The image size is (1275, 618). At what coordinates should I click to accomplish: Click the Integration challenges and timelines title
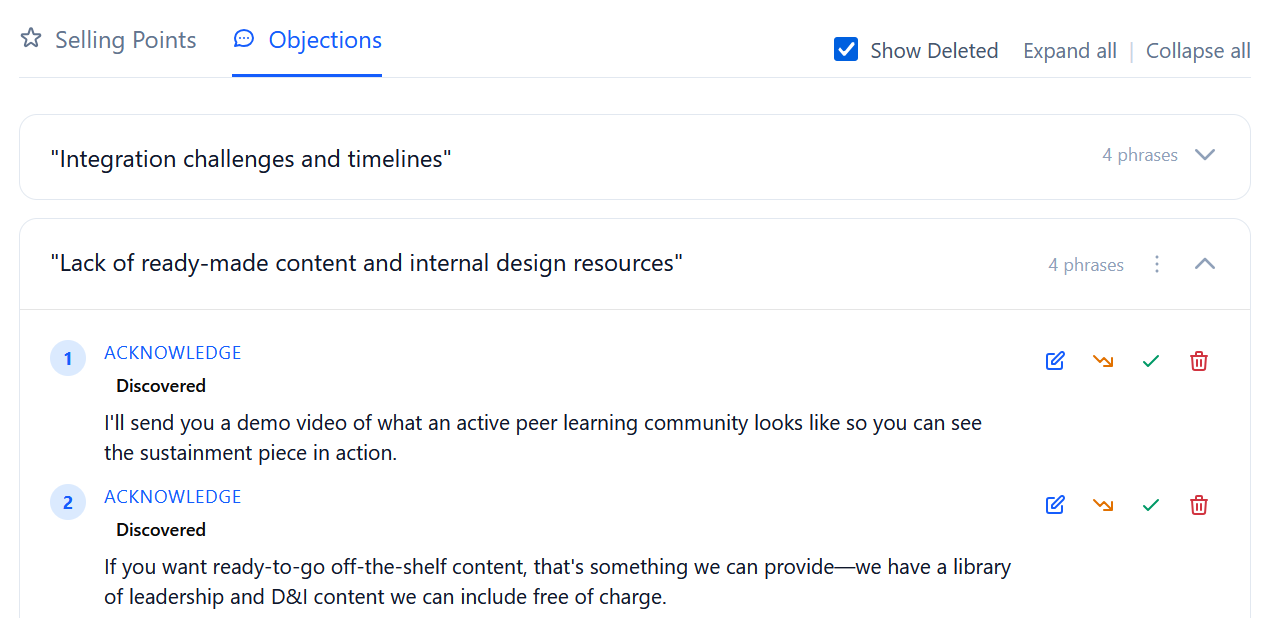(251, 159)
